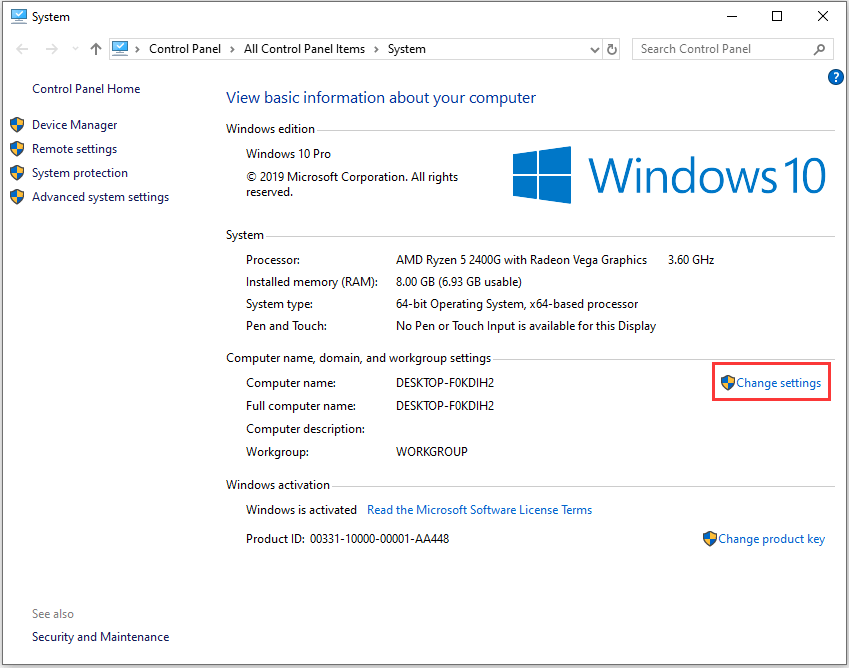849x668 pixels.
Task: Click the System window title icon
Action: coord(19,16)
